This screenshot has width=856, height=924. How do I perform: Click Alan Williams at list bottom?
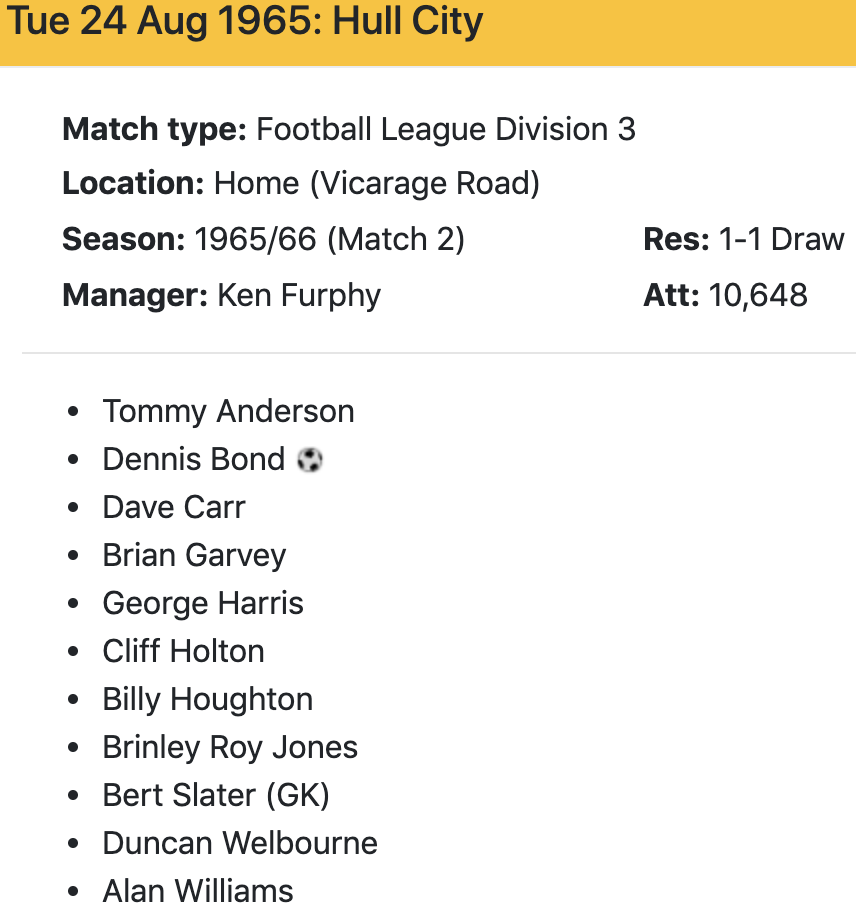coord(198,890)
